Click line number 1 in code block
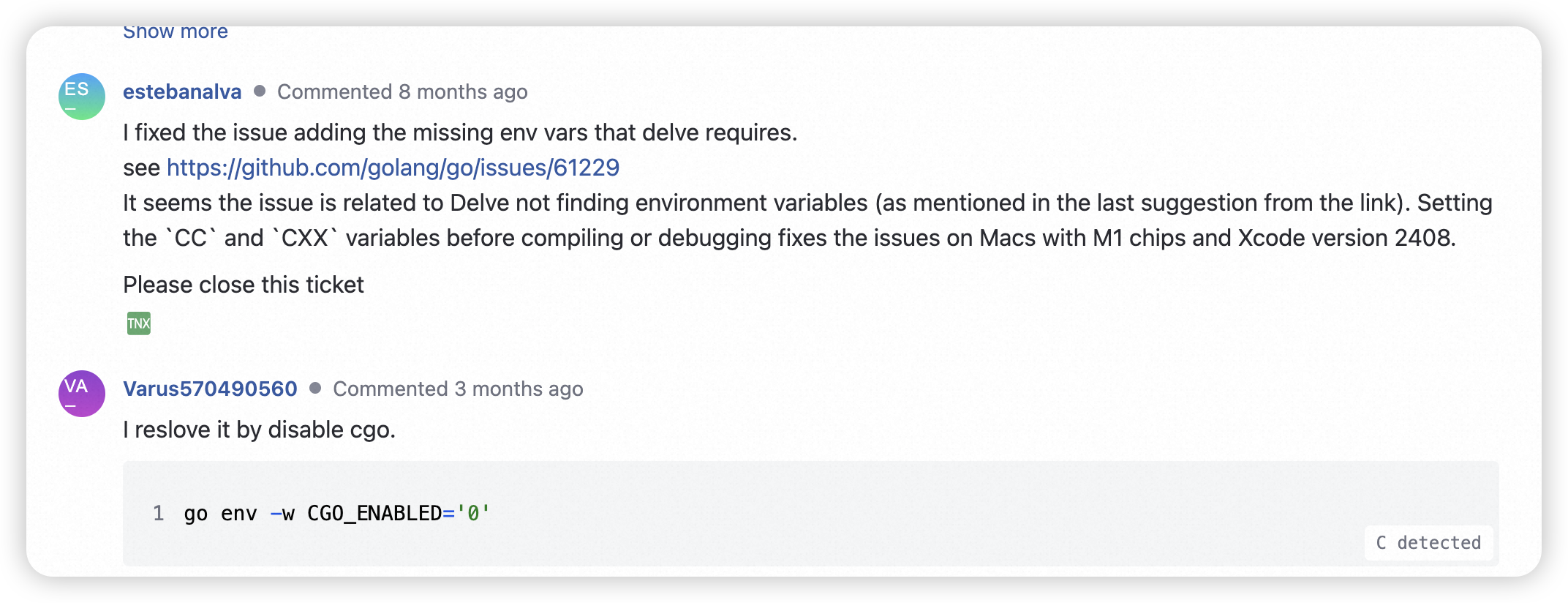This screenshot has width=1568, height=603. [x=159, y=514]
